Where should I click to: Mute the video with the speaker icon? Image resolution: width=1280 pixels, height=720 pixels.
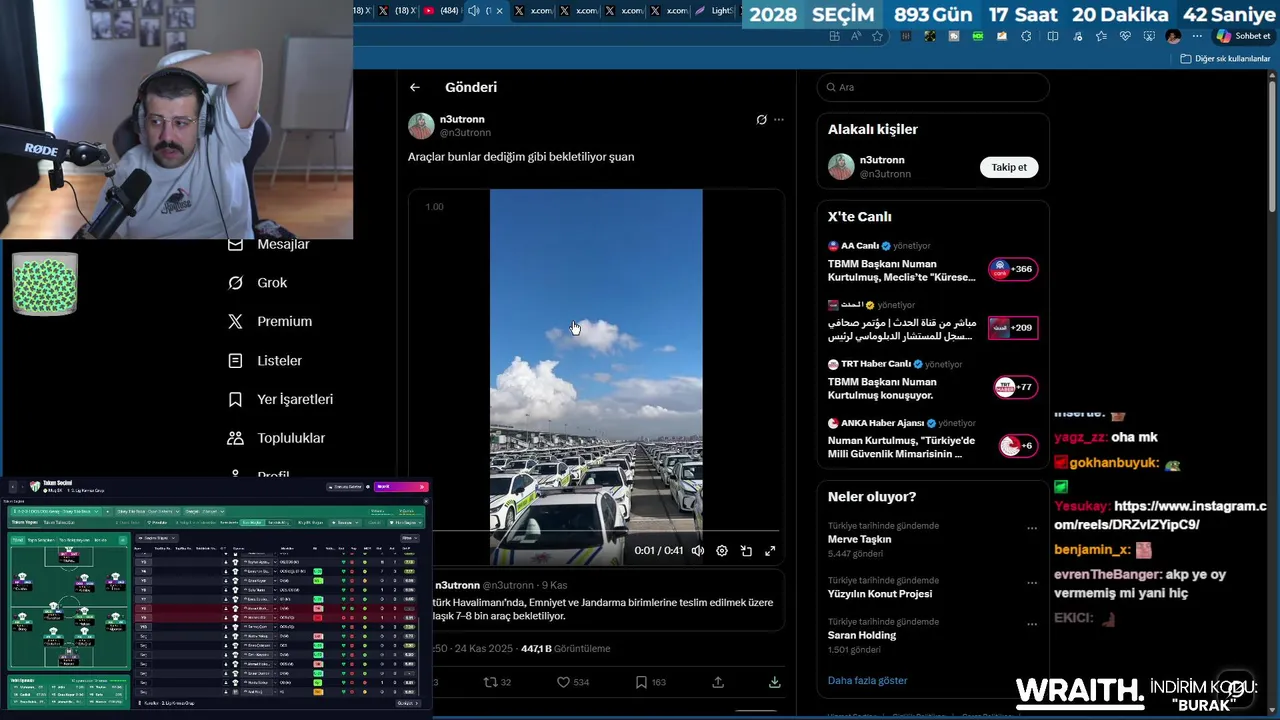(x=698, y=551)
